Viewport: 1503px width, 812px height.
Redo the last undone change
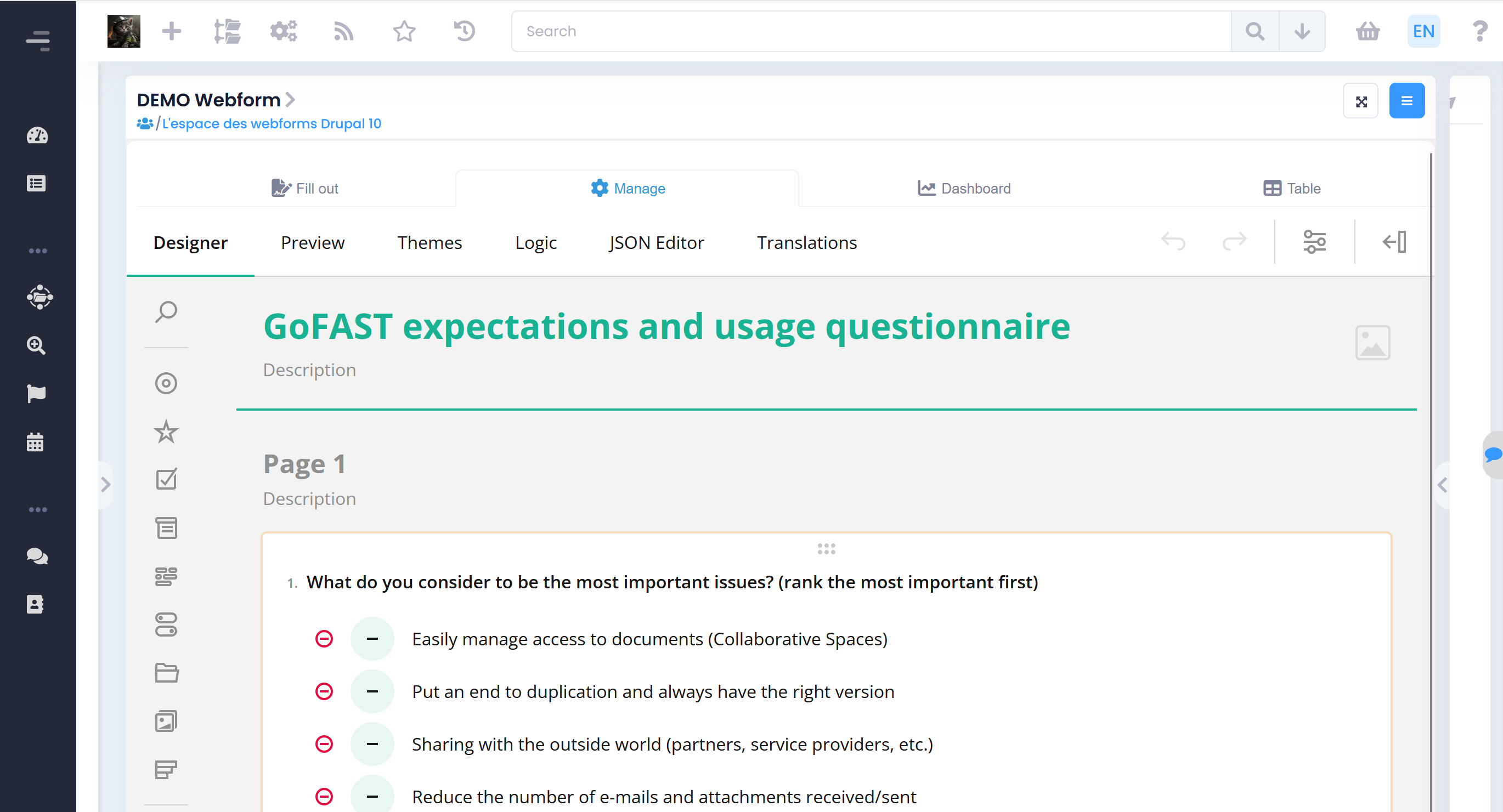(1235, 241)
